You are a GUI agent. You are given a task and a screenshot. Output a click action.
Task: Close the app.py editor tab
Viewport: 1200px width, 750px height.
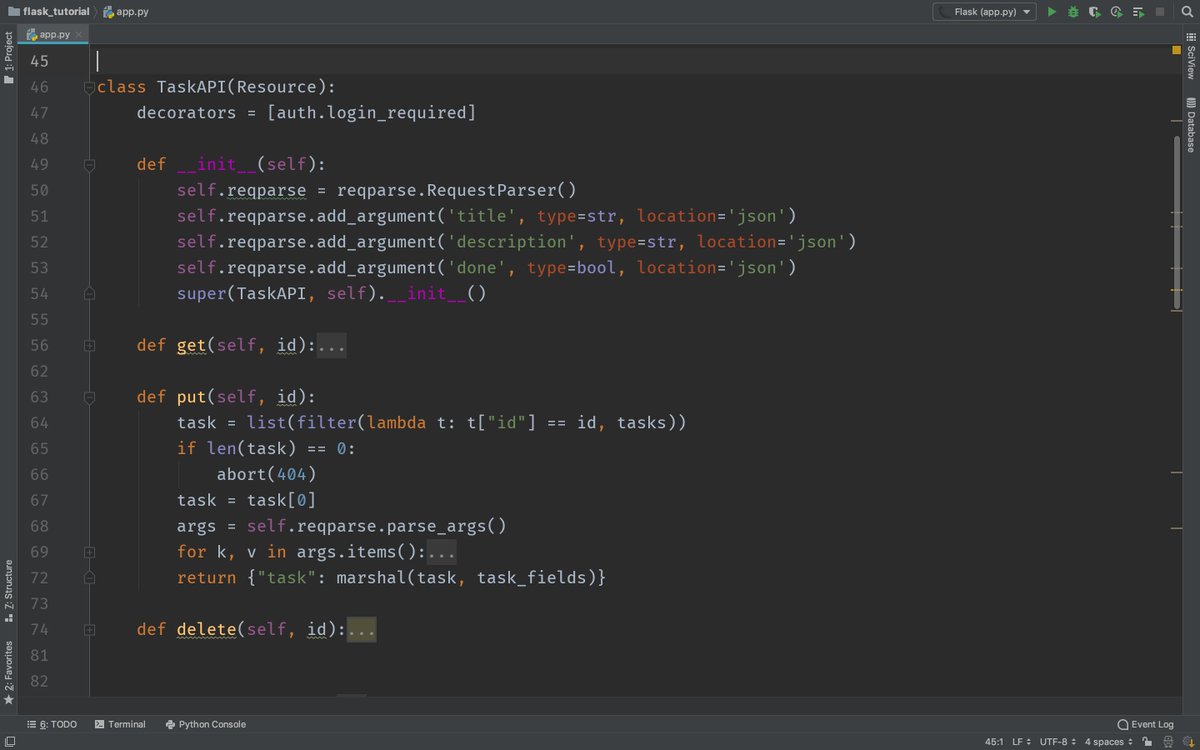(81, 34)
